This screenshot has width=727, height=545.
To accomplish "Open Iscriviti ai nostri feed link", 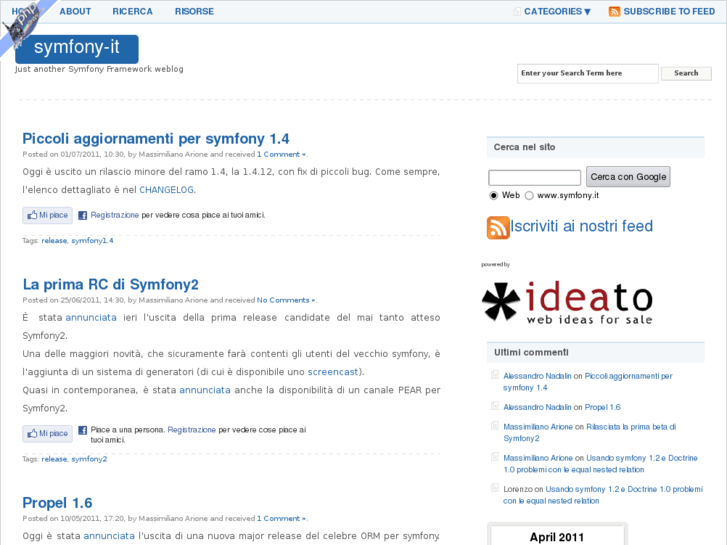I will tap(581, 226).
